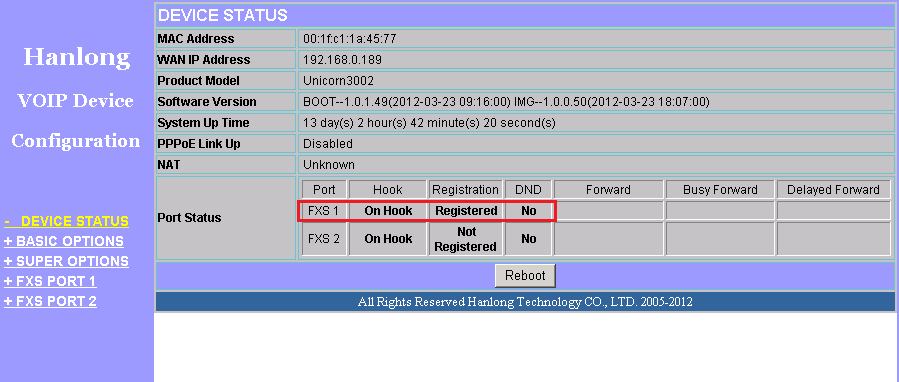Click FXS 1 Registered status cell

pos(466,211)
